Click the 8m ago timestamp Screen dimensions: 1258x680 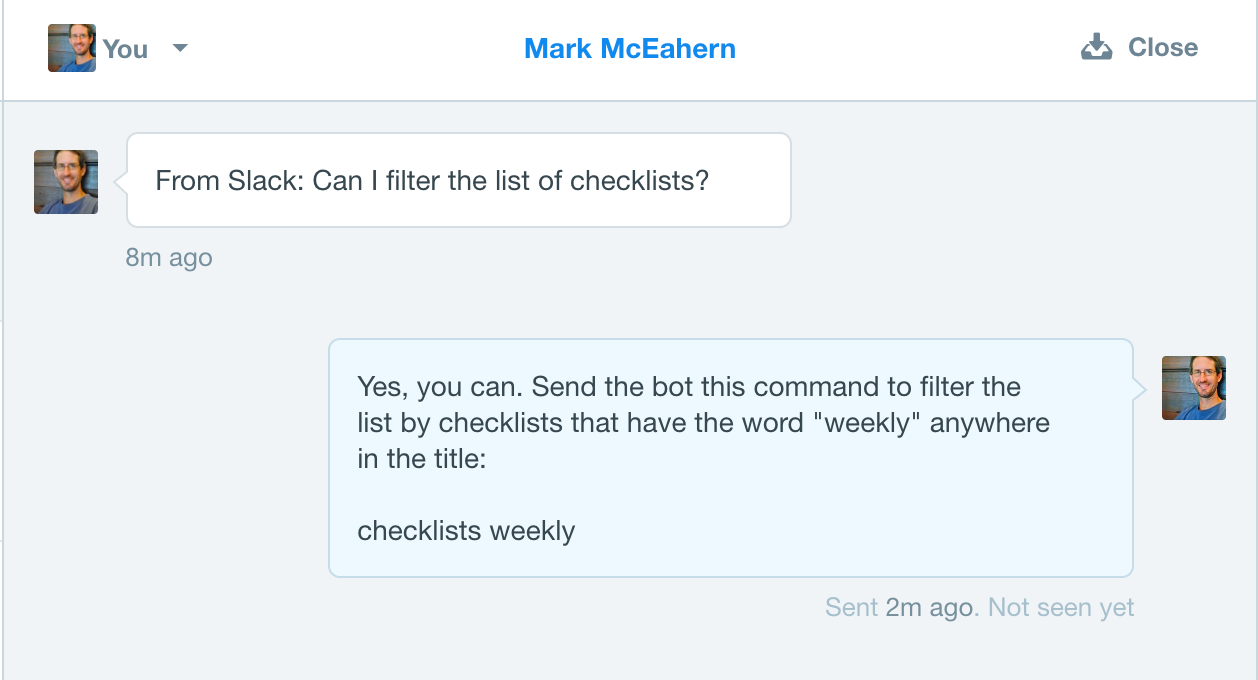pos(169,257)
